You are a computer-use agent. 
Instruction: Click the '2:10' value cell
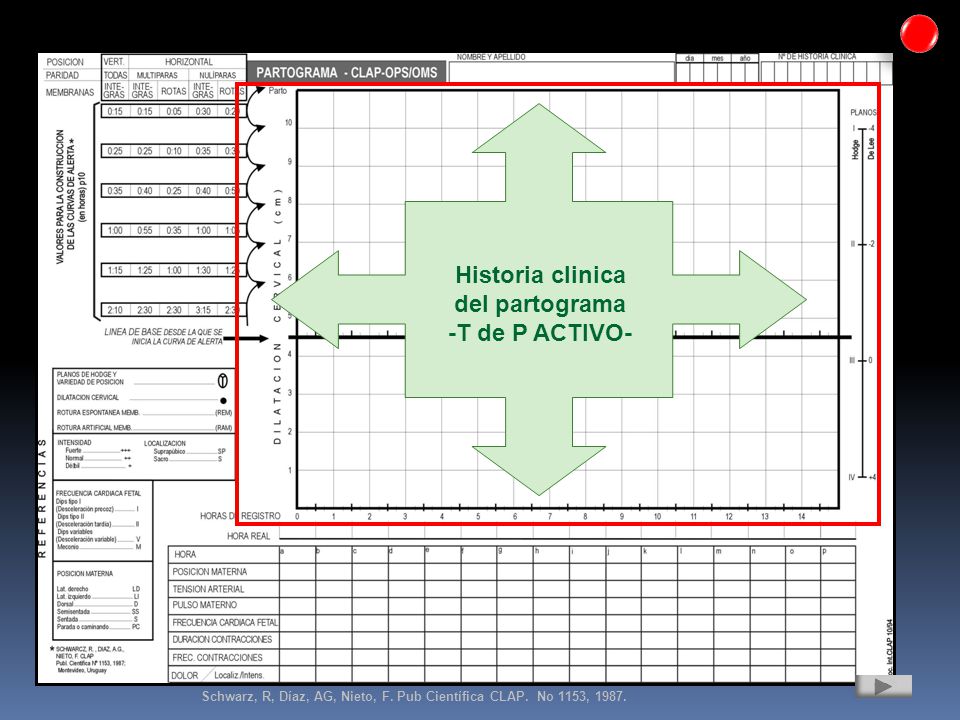pos(115,310)
